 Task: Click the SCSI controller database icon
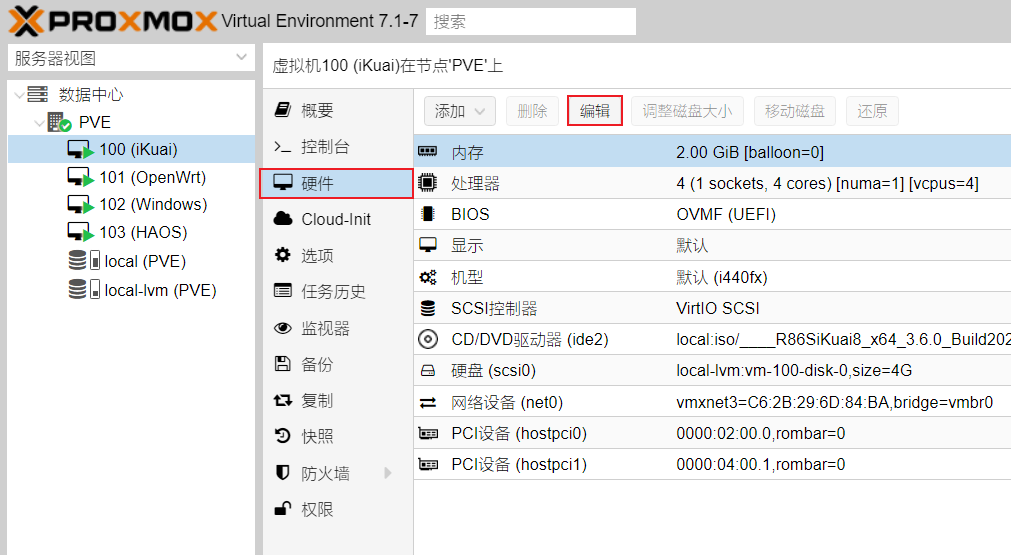pos(427,308)
